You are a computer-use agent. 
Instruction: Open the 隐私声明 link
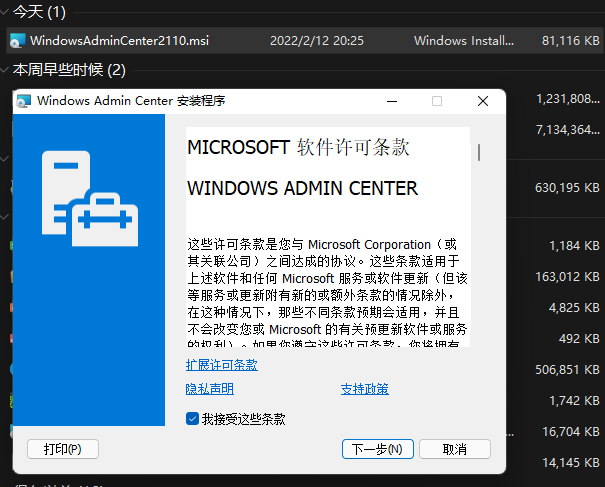pyautogui.click(x=210, y=389)
